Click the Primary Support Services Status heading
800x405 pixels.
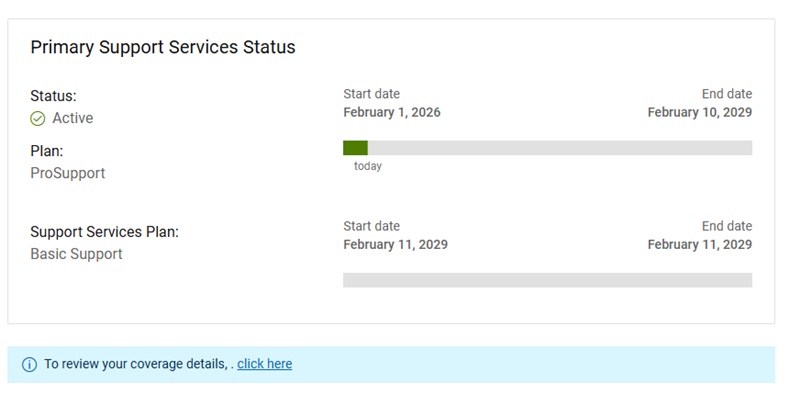(x=163, y=47)
